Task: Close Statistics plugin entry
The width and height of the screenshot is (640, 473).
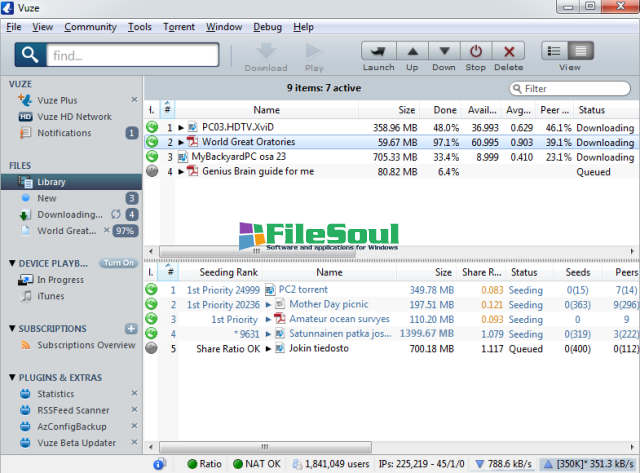Action: pyautogui.click(x=134, y=393)
